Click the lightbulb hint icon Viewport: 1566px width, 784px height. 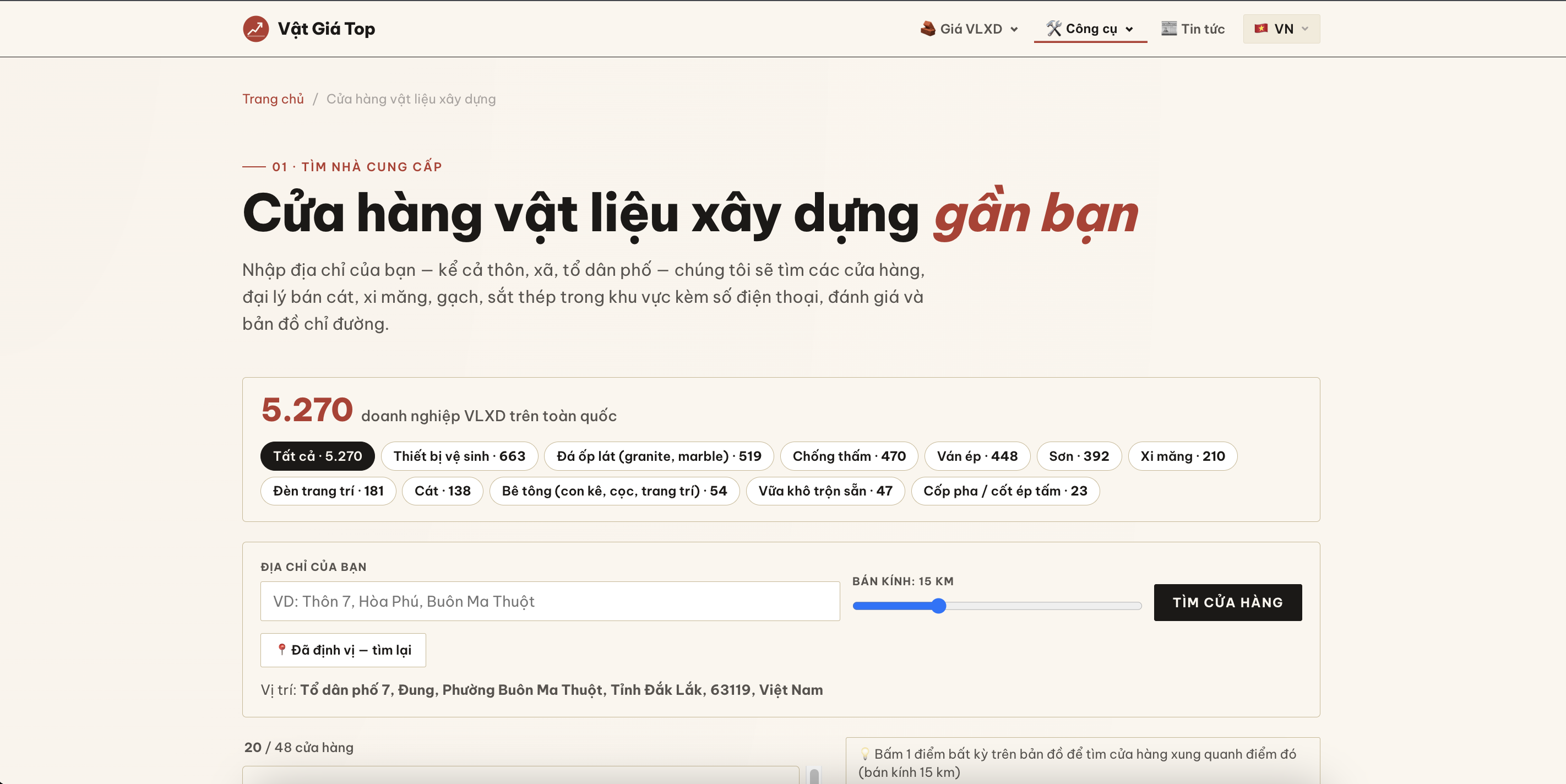pos(864,754)
